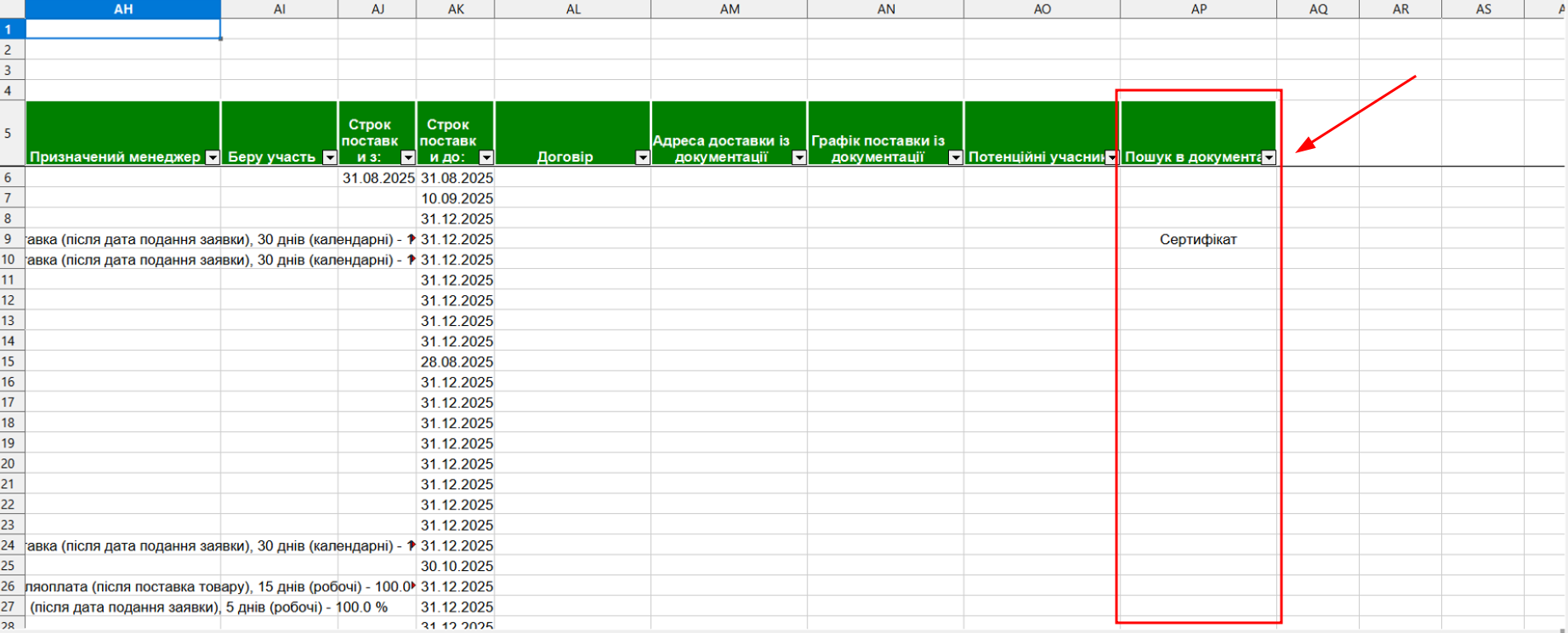Select column AH by its header
1568x633 pixels.
click(123, 9)
